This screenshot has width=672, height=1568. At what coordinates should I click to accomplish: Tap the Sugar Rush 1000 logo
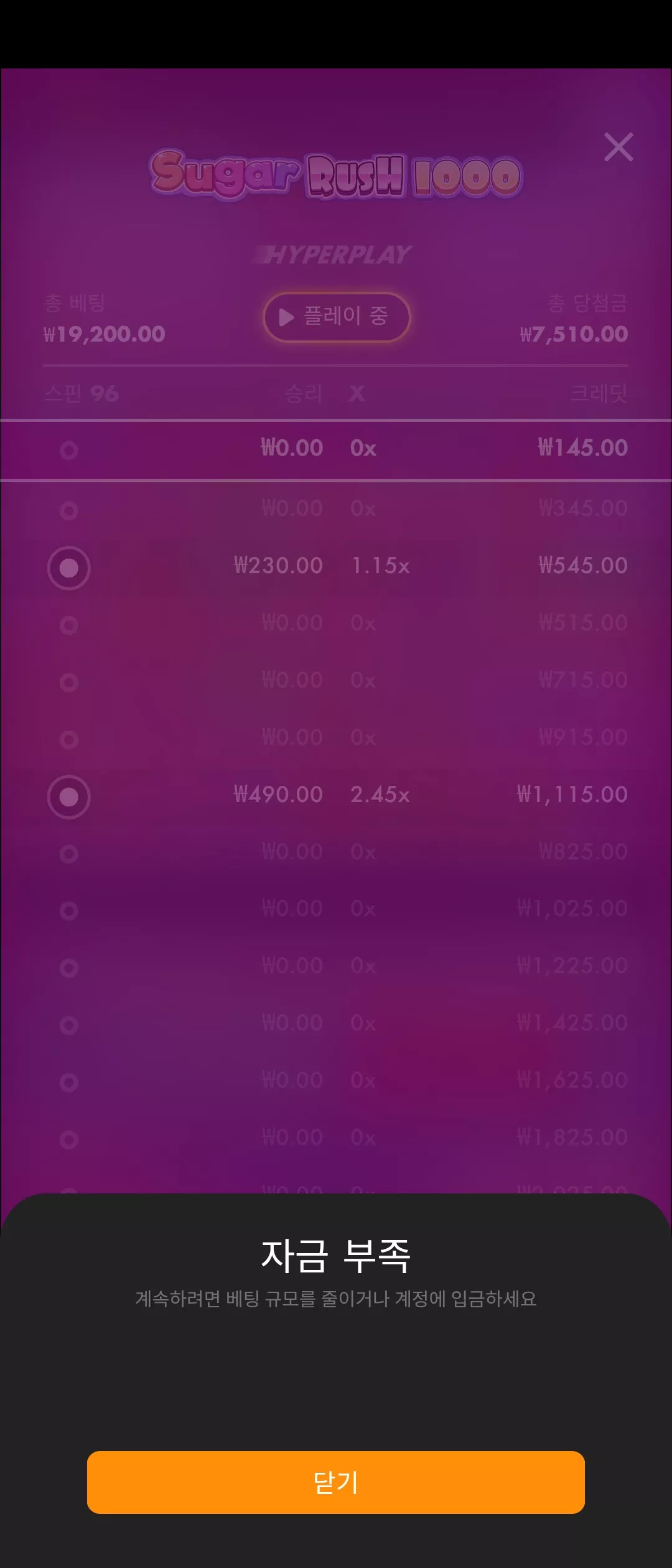tap(336, 174)
